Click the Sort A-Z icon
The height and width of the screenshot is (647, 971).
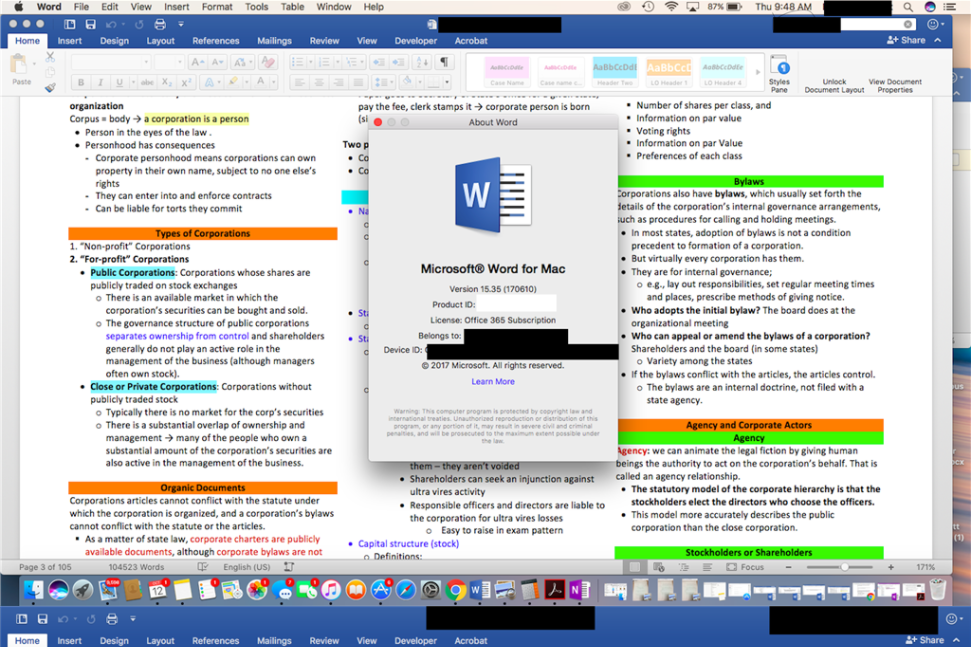pyautogui.click(x=422, y=62)
